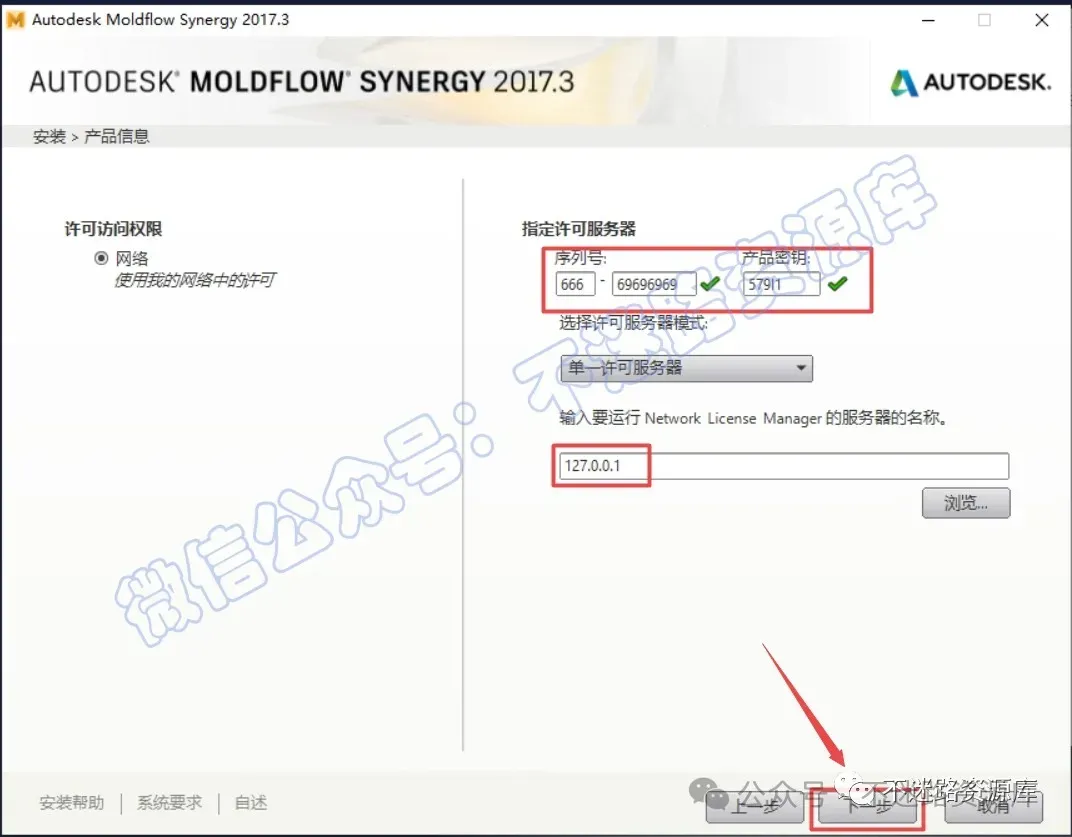Click the product key field 579I1
This screenshot has height=837, width=1072.
click(781, 284)
